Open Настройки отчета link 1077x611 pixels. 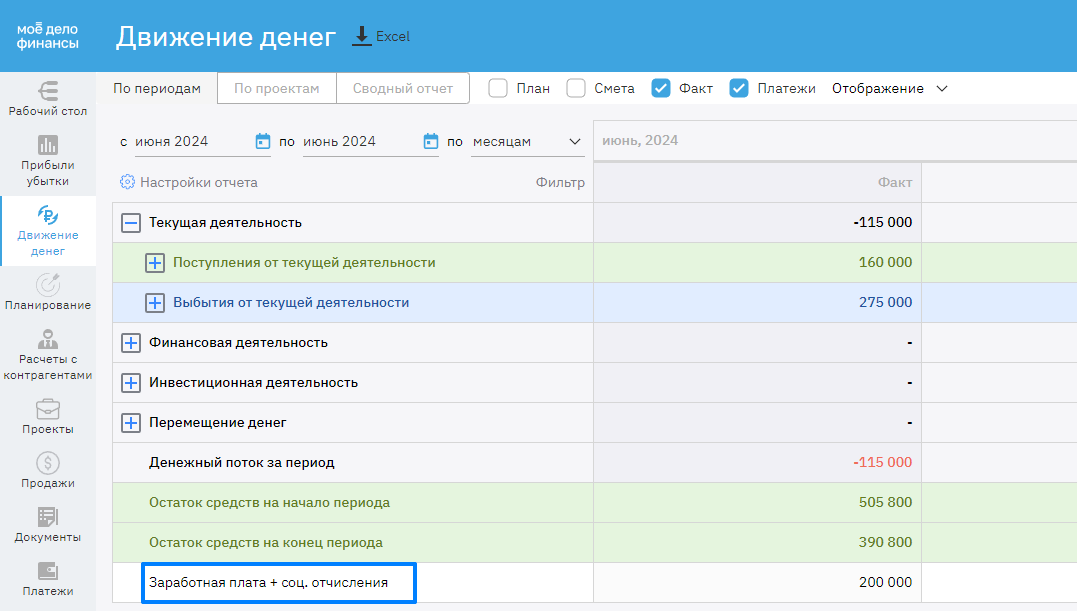click(x=189, y=183)
